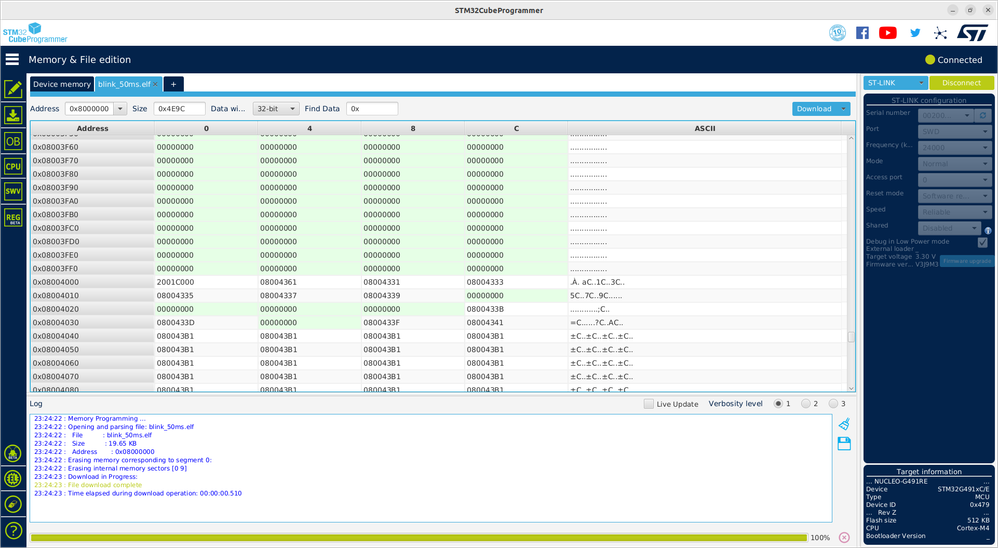This screenshot has width=998, height=548.
Task: Expand the Address dropdown arrow
Action: pyautogui.click(x=120, y=109)
